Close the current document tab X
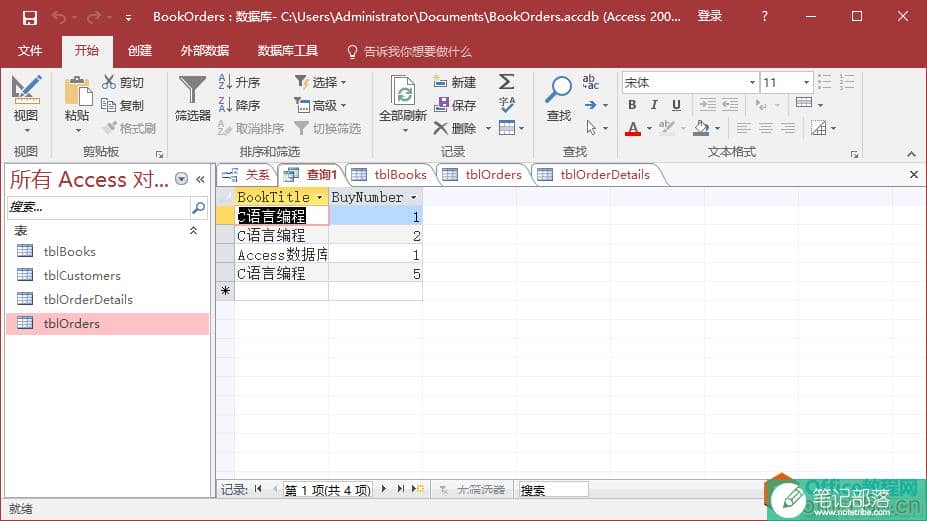This screenshot has width=927, height=521. [913, 174]
